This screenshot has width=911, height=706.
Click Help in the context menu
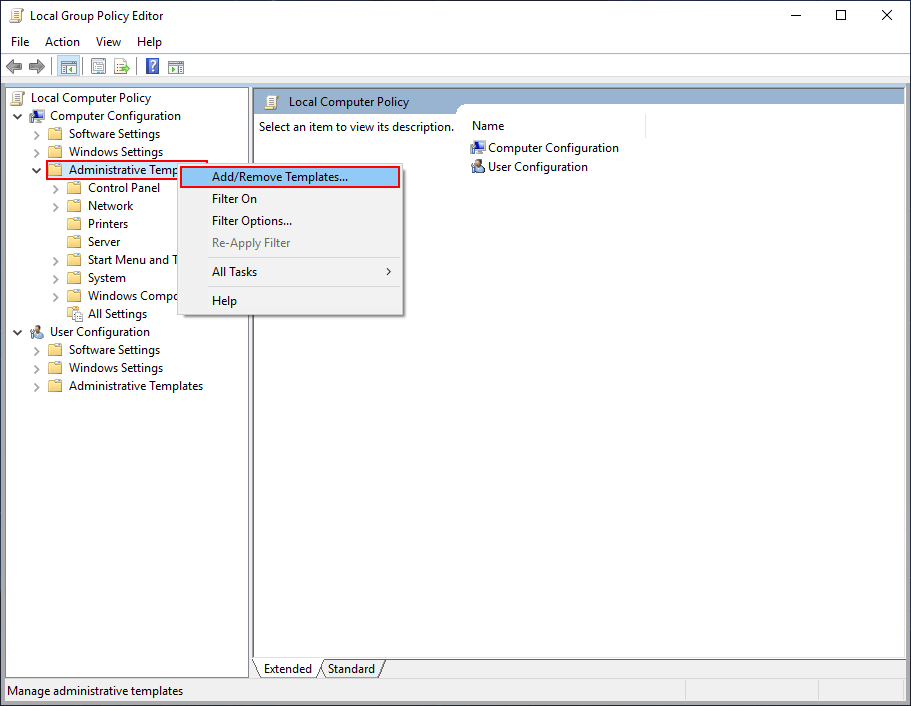(290, 301)
